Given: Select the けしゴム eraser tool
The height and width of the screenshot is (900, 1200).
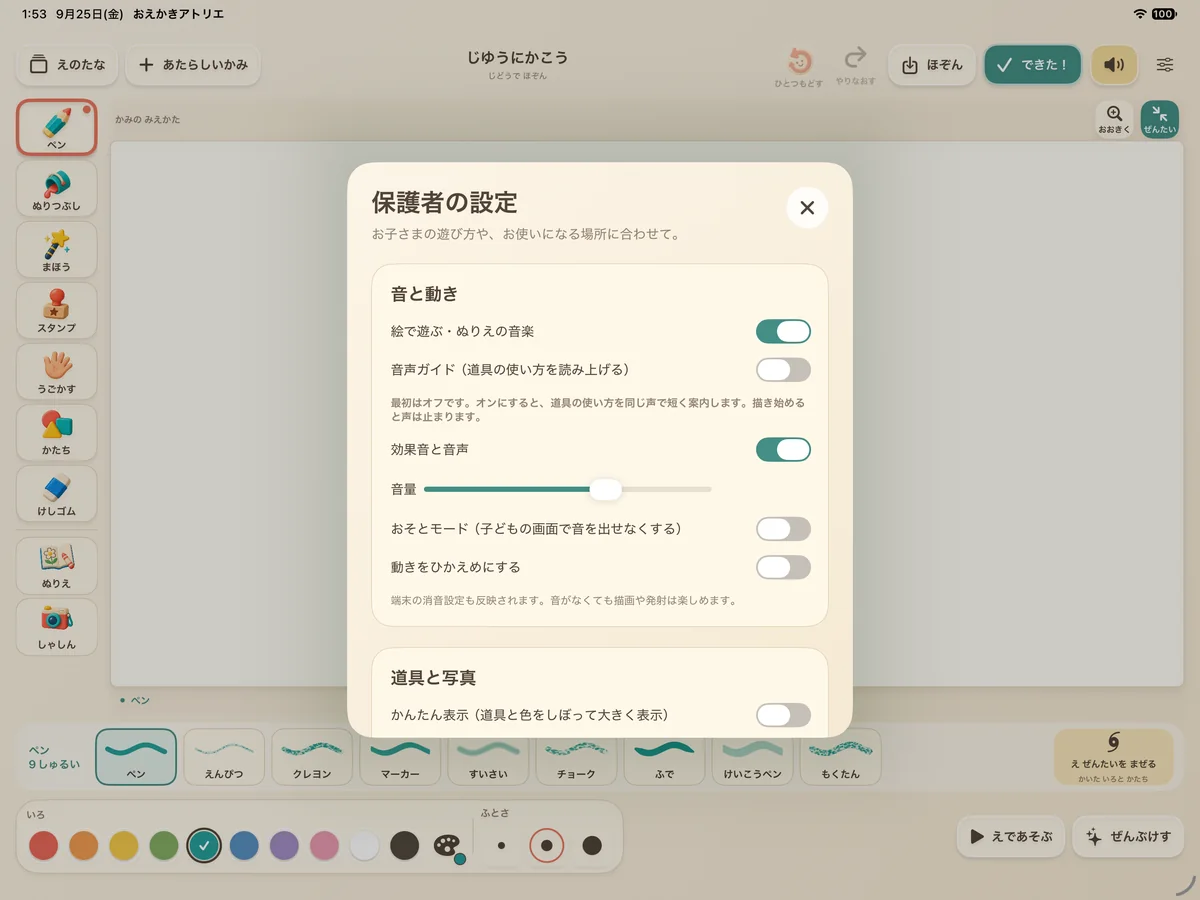Looking at the screenshot, I should click(57, 494).
